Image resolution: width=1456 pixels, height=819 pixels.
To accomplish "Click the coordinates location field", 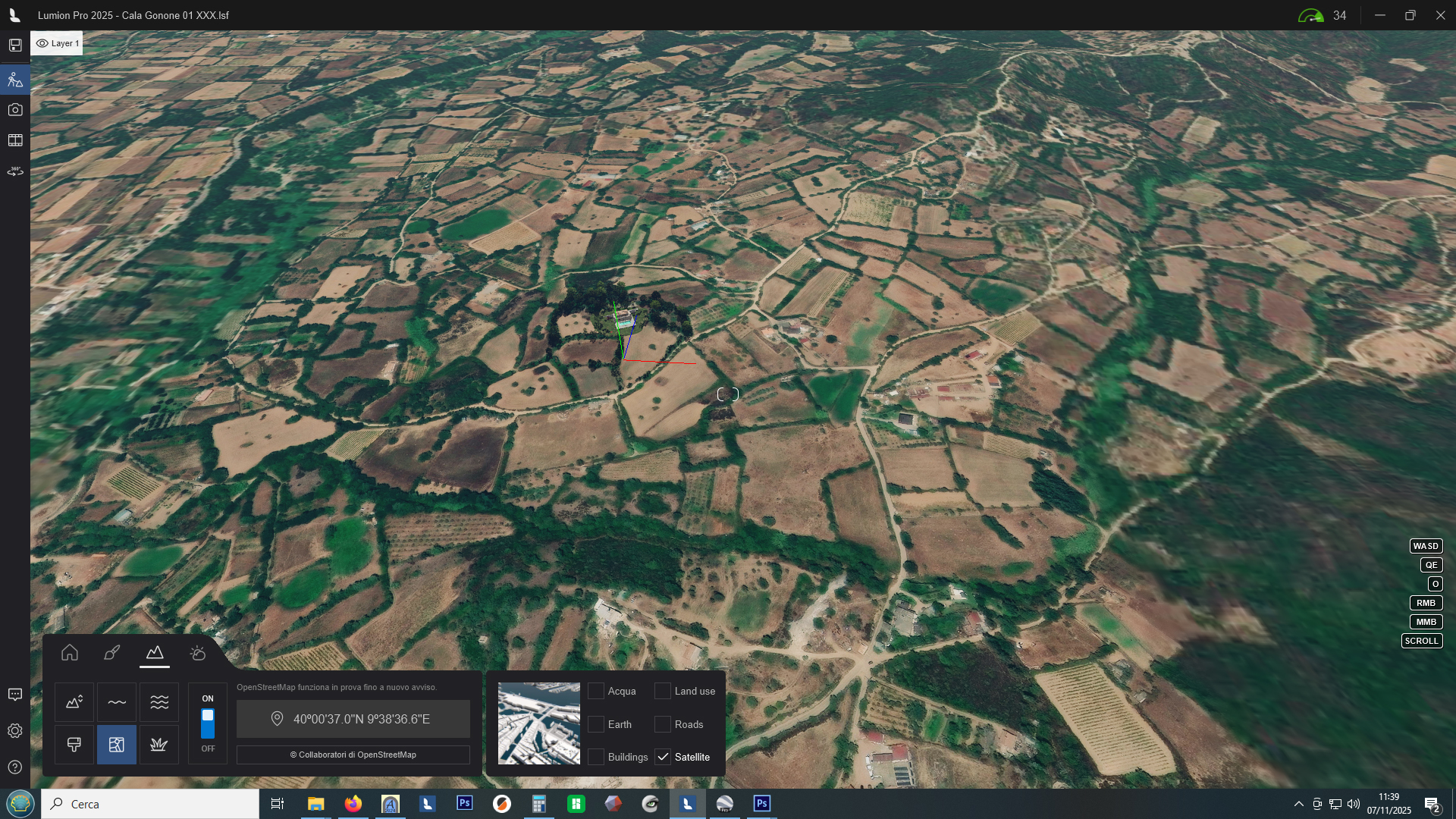I will [x=353, y=719].
